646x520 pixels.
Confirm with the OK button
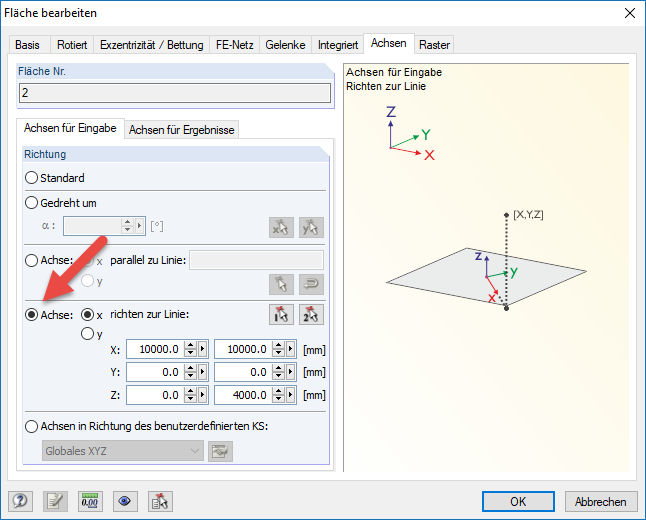click(x=518, y=501)
